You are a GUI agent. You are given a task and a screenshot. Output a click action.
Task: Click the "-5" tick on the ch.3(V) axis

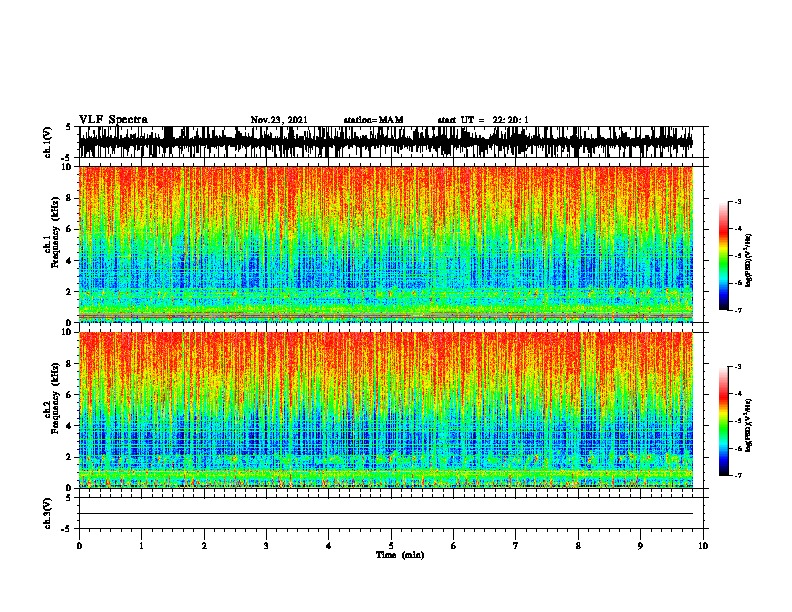point(67,529)
